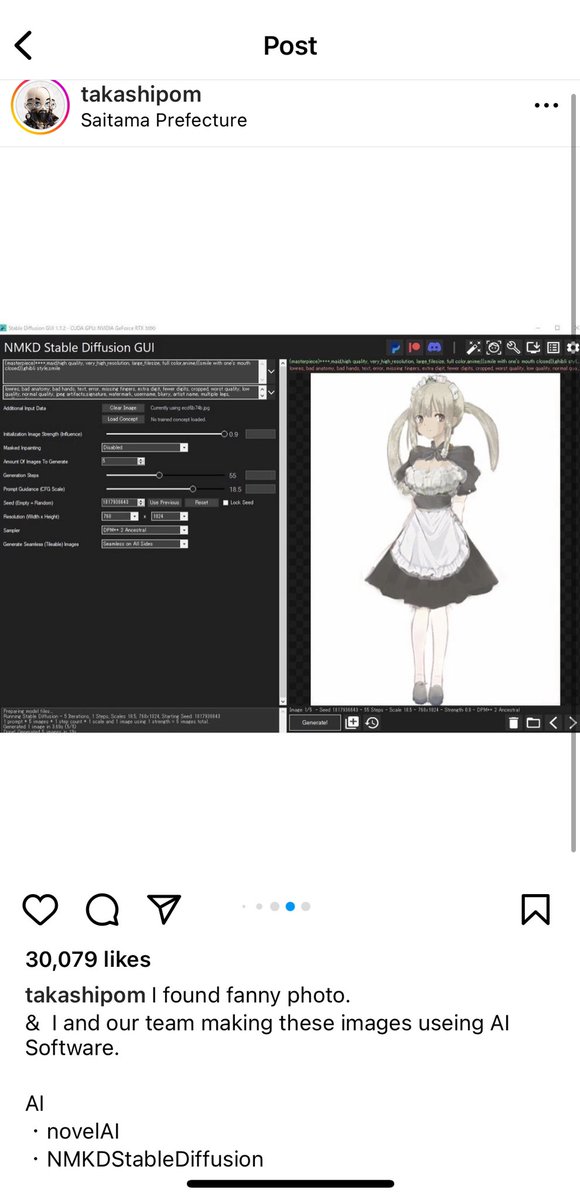The width and height of the screenshot is (580, 1200).
Task: Click the Load Concept button
Action: [x=123, y=419]
